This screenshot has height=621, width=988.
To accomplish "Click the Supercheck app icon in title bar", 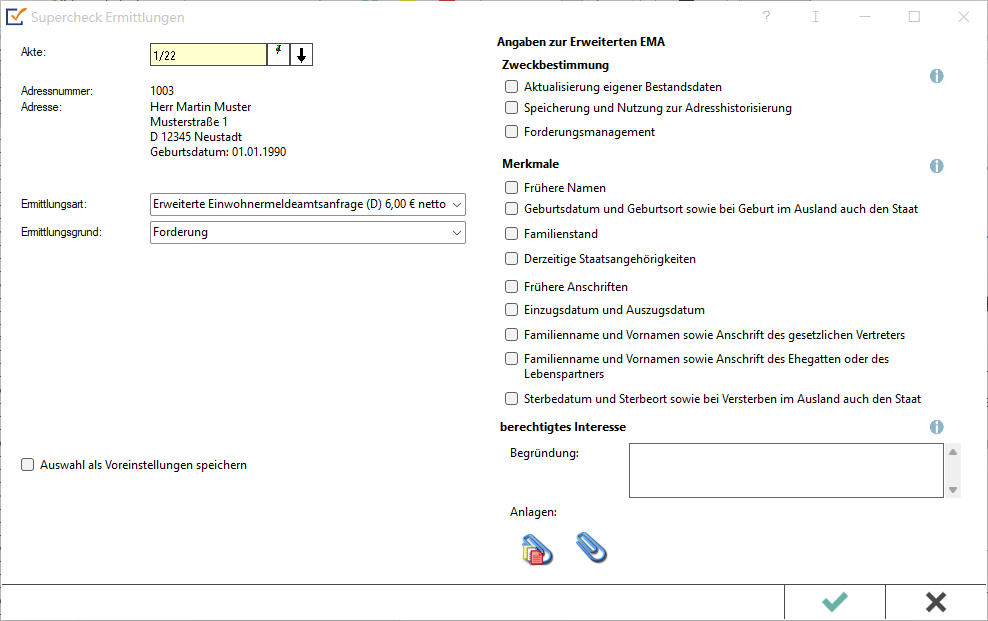I will (15, 16).
